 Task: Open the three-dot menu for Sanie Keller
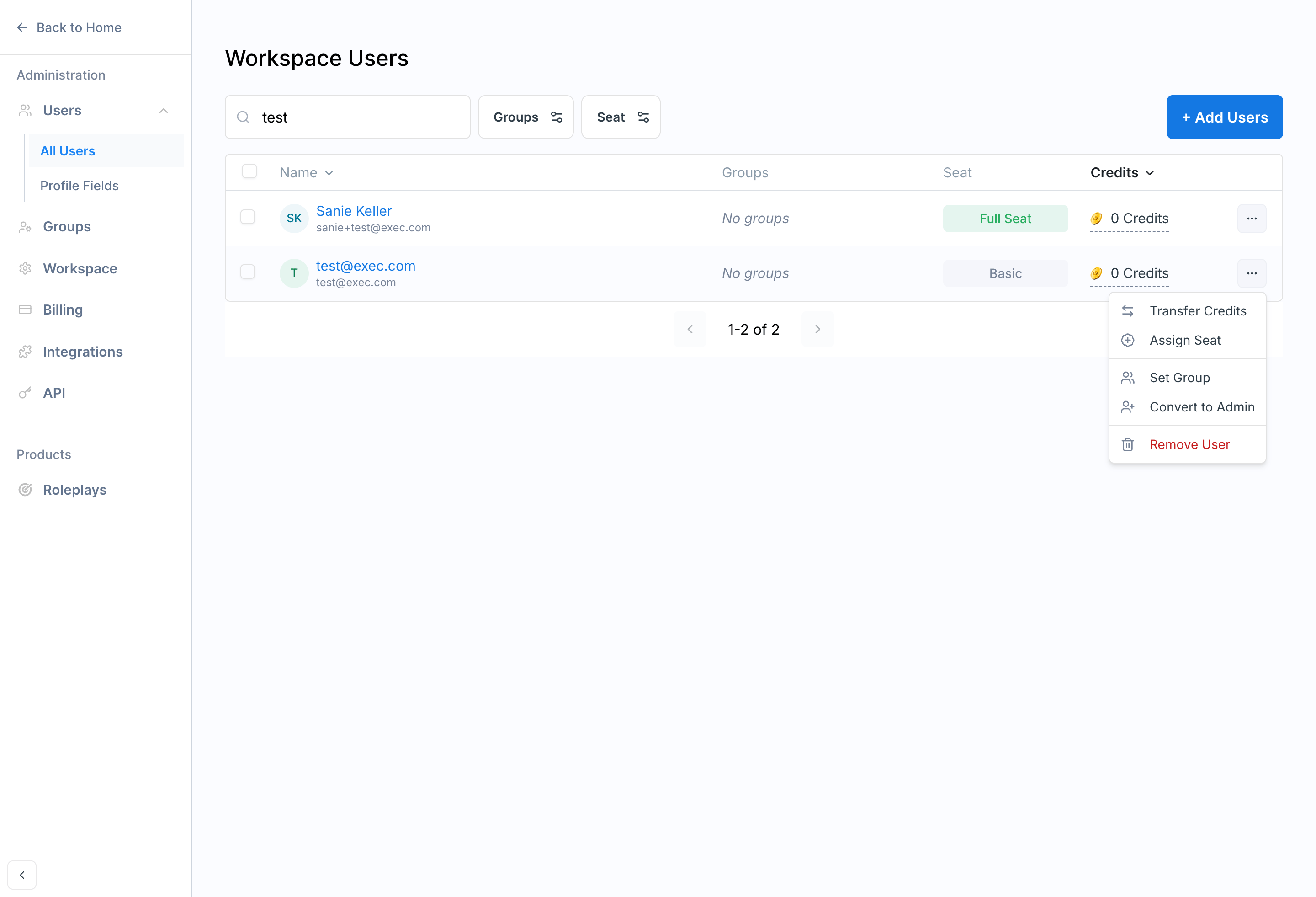click(x=1252, y=219)
